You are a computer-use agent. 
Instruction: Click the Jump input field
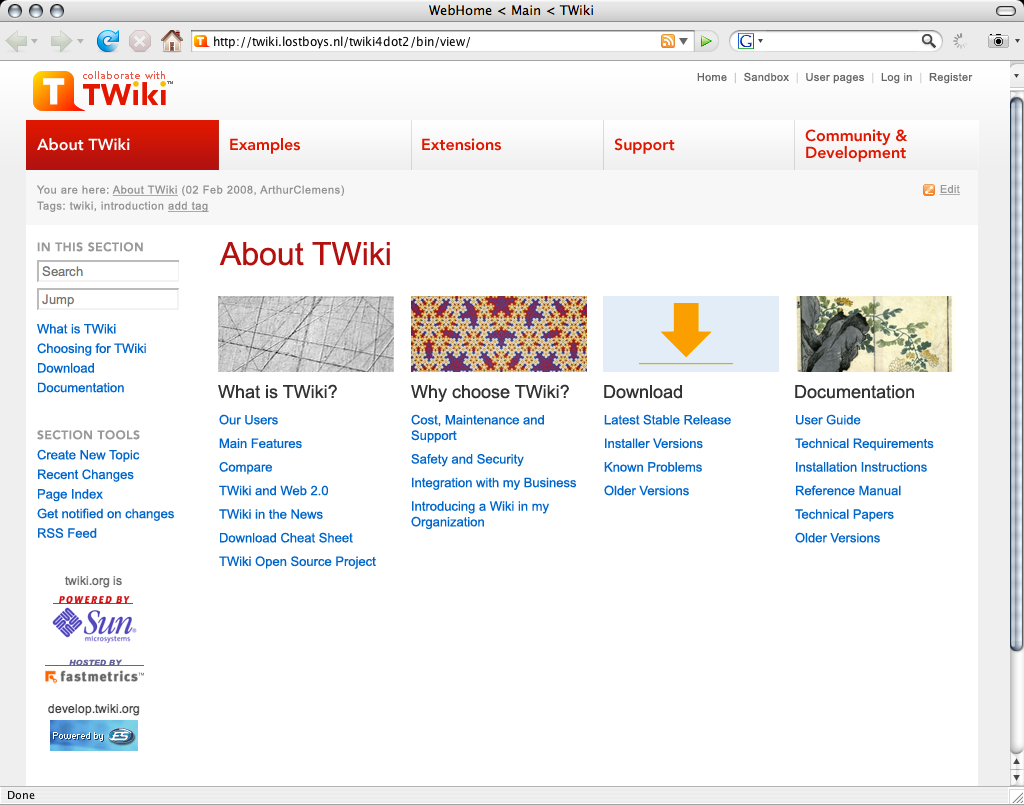click(x=108, y=299)
